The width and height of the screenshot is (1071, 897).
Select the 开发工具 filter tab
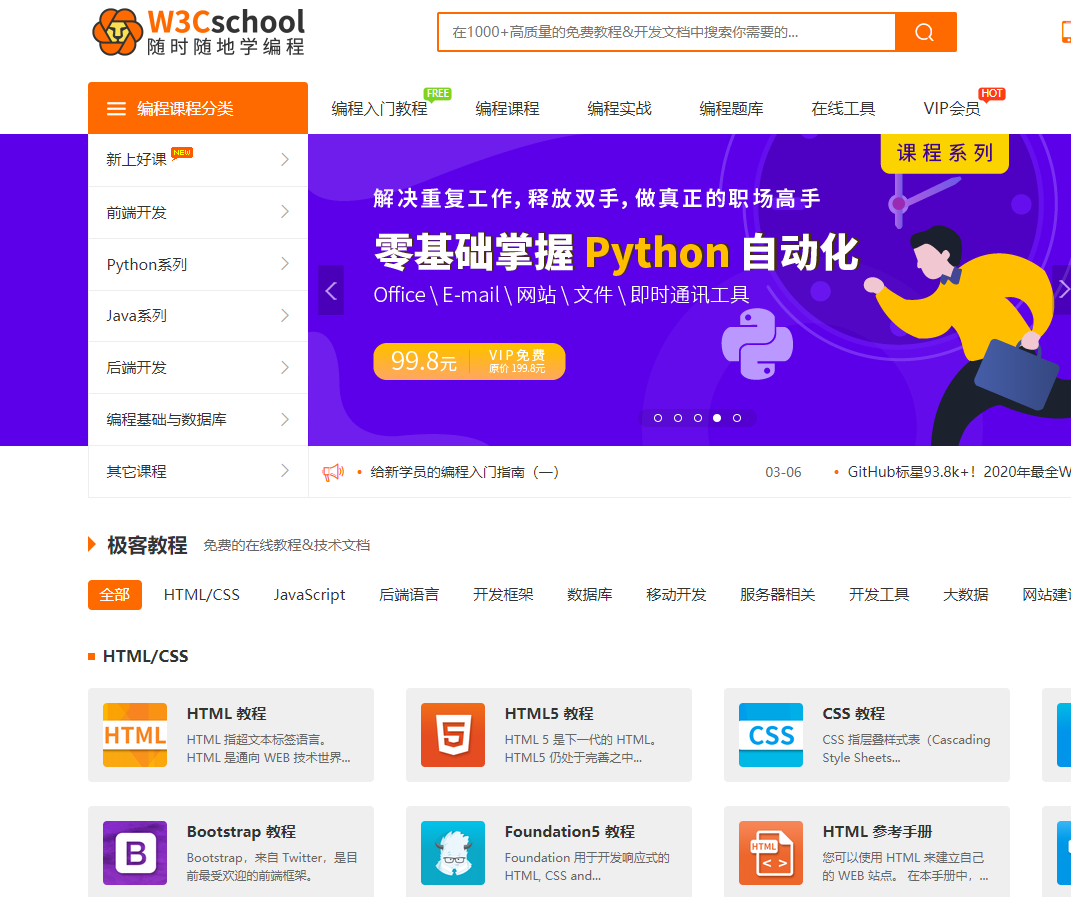click(x=879, y=594)
